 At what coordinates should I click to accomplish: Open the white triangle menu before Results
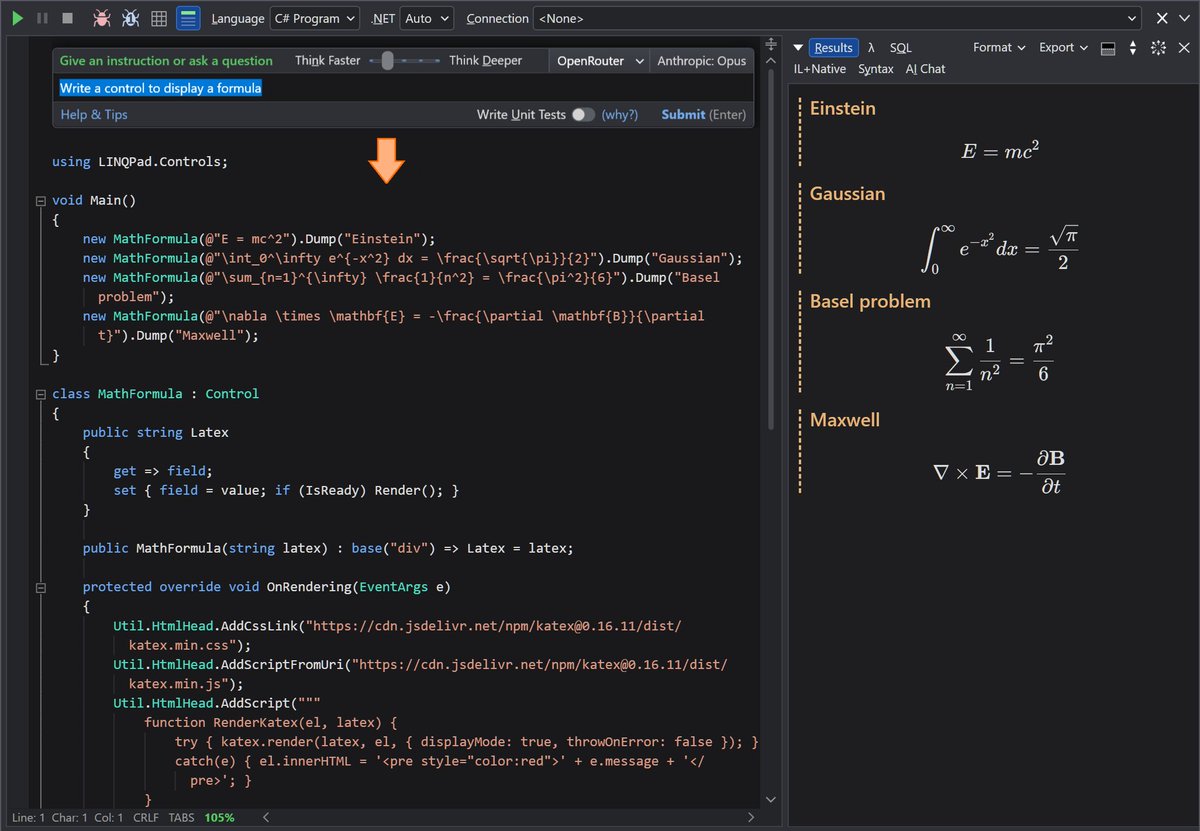click(x=797, y=48)
